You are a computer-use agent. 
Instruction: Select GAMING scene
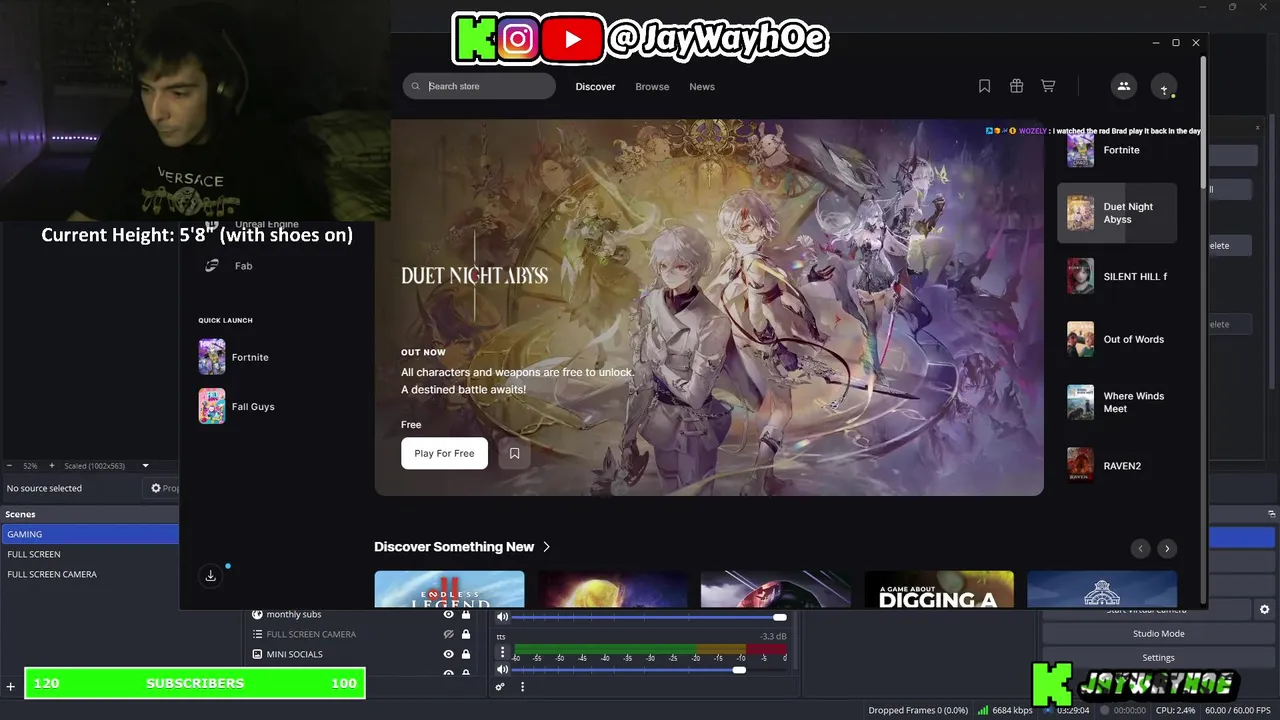[90, 534]
